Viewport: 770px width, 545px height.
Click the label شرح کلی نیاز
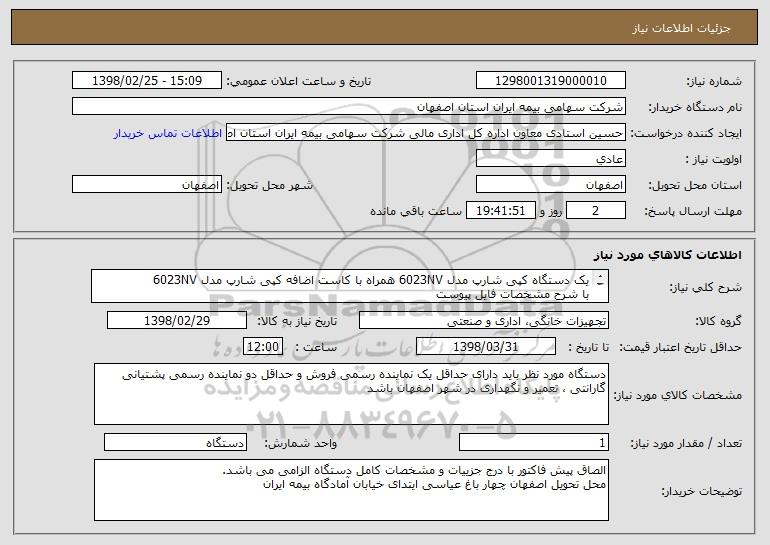pos(706,287)
